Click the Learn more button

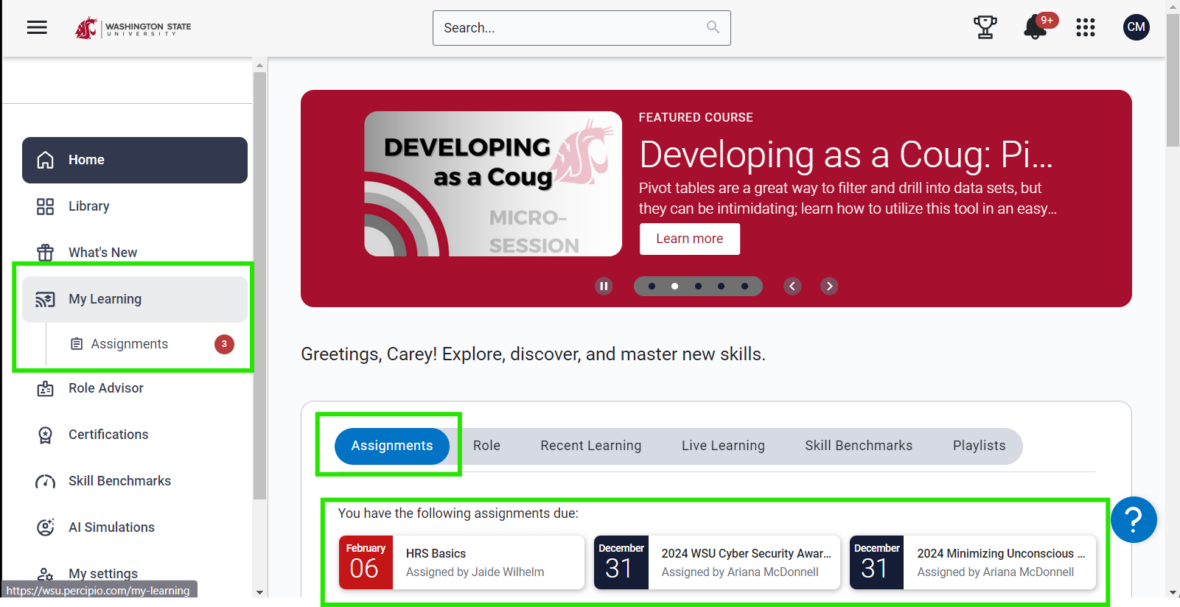tap(689, 239)
